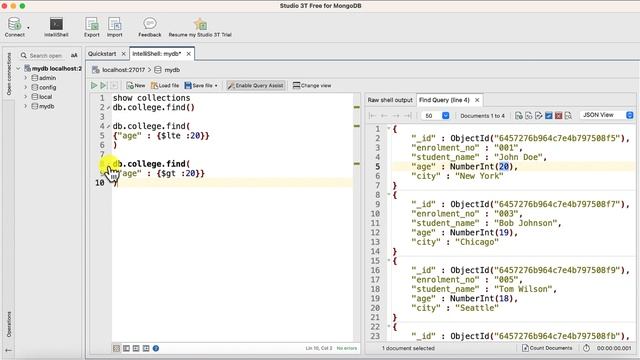Expand the config database

pos(25,87)
